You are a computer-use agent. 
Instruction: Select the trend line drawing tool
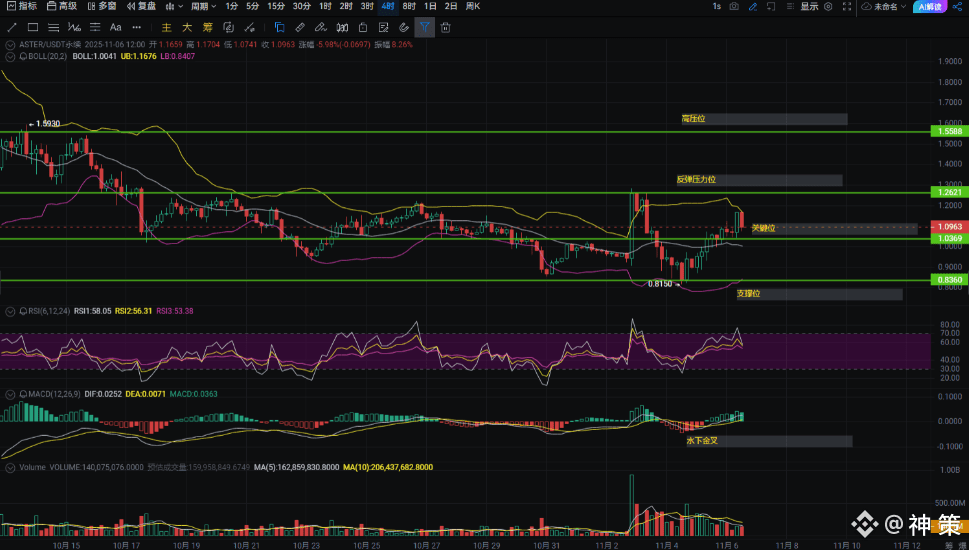pos(12,27)
